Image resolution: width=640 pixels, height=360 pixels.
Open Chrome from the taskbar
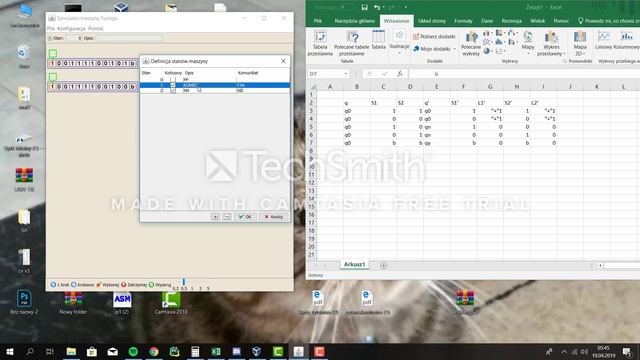coord(154,351)
